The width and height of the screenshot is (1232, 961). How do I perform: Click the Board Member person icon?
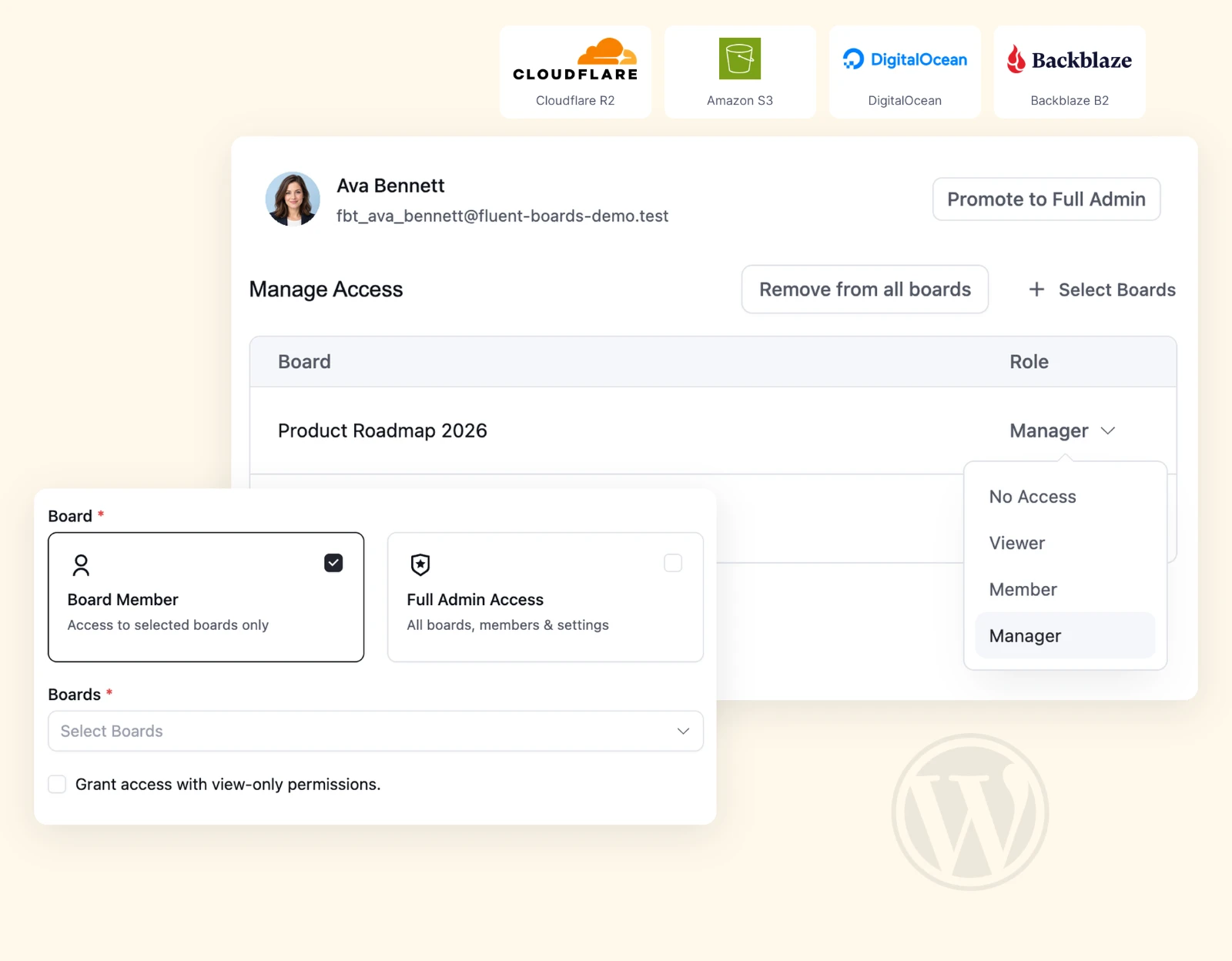(81, 565)
